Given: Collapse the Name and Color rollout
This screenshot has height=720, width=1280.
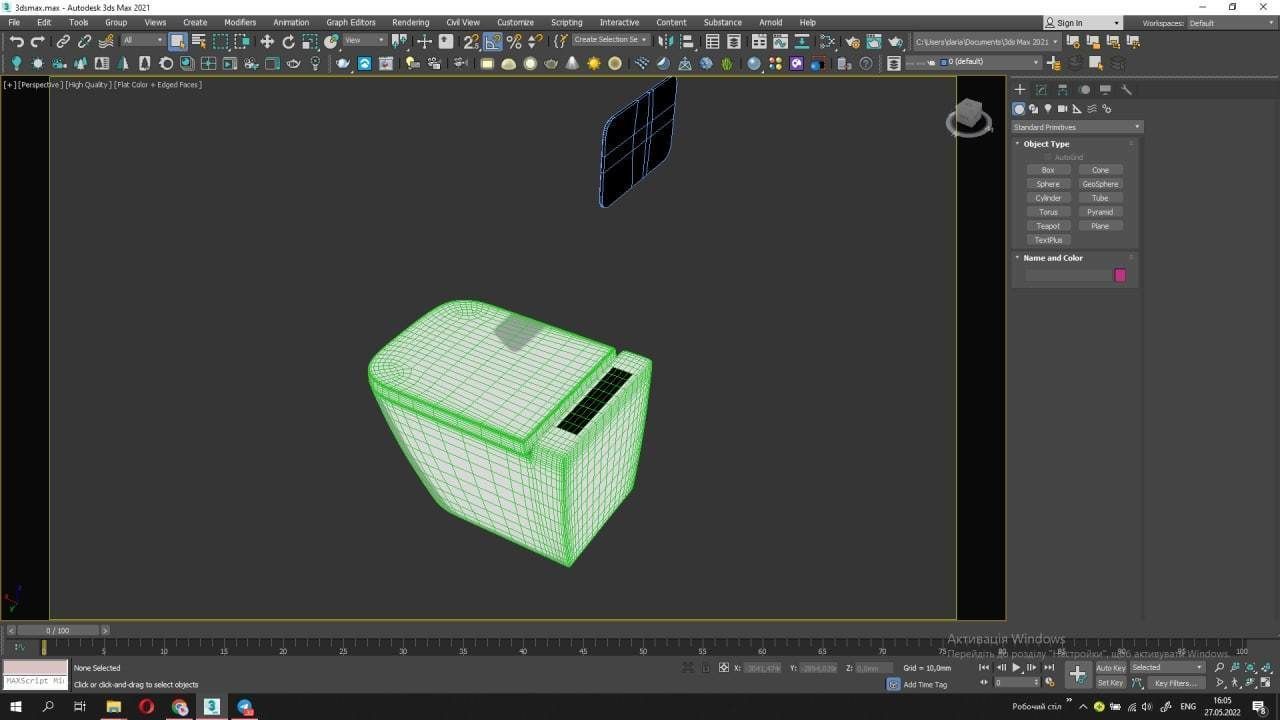Looking at the screenshot, I should [x=1052, y=257].
